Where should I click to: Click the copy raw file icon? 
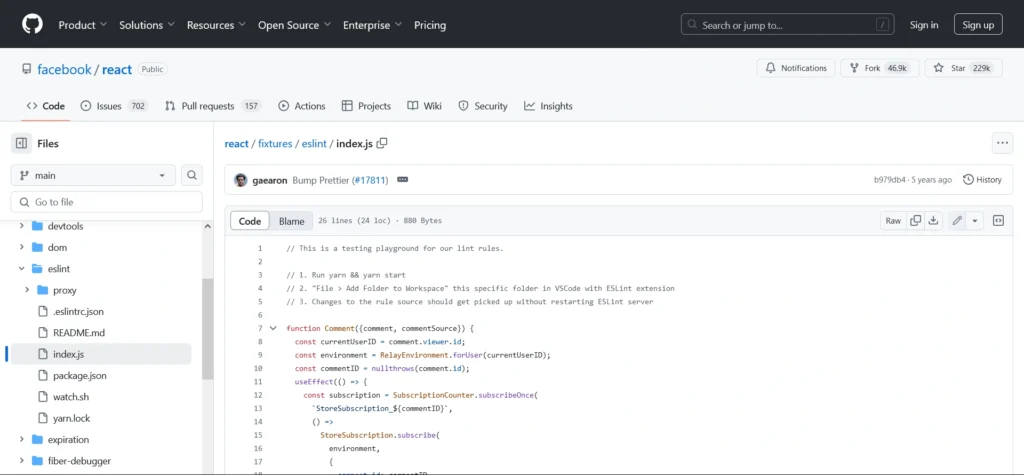click(x=916, y=221)
